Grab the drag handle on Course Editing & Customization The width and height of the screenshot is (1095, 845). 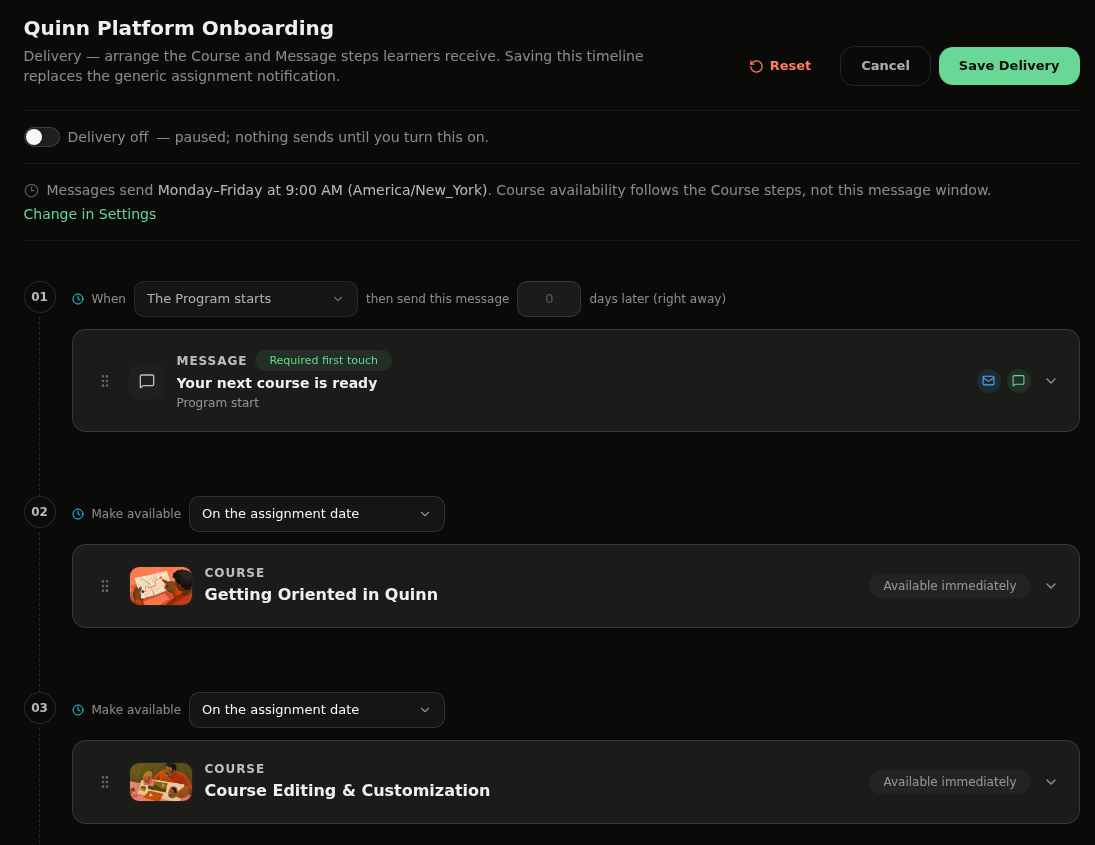105,782
